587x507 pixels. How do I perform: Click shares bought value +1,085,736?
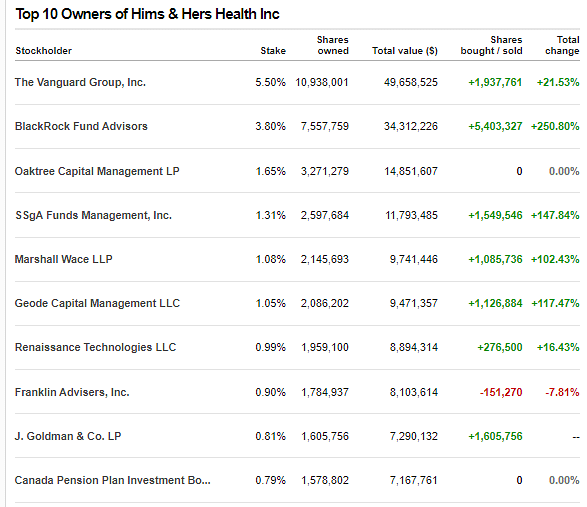coord(495,259)
